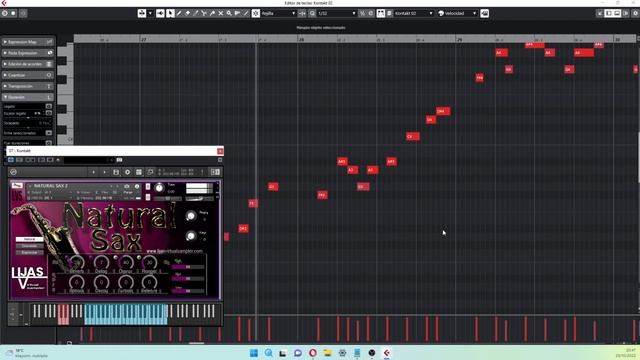The image size is (640, 360).
Task: Click the Reverb knob
Action: pyautogui.click(x=77, y=262)
